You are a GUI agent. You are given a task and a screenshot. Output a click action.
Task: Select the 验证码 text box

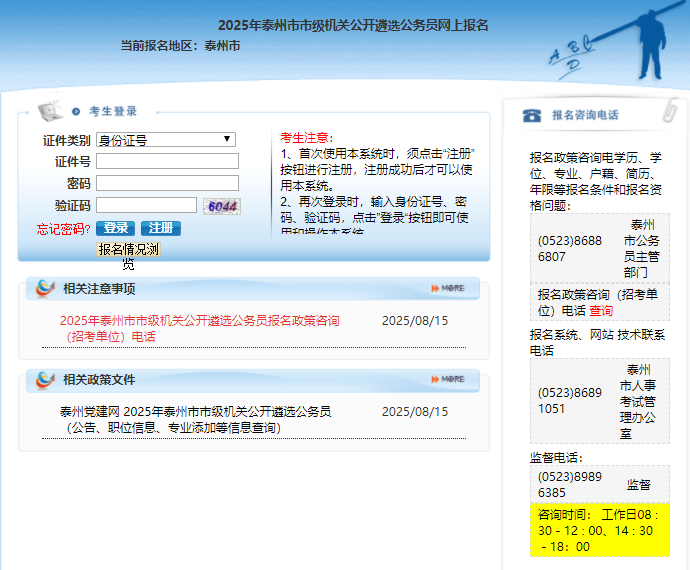point(146,205)
